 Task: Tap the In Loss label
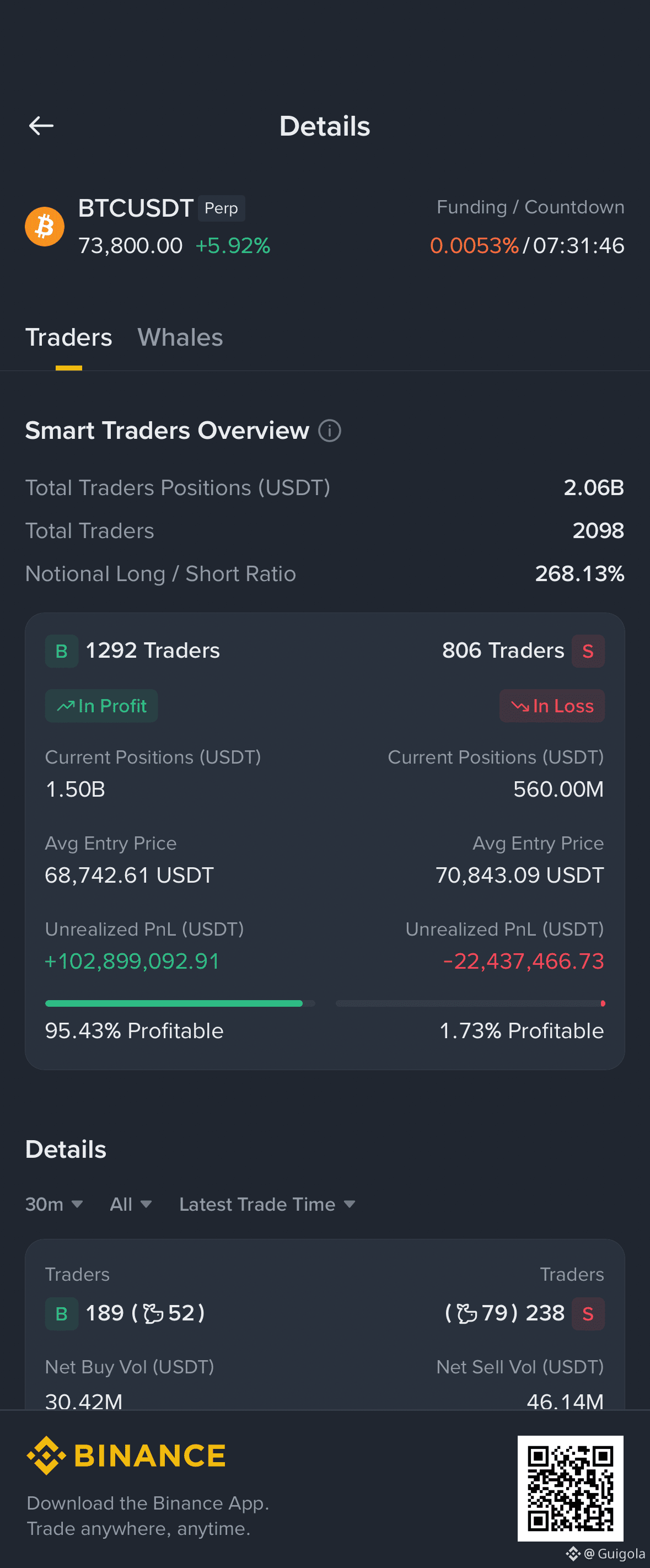coord(552,706)
